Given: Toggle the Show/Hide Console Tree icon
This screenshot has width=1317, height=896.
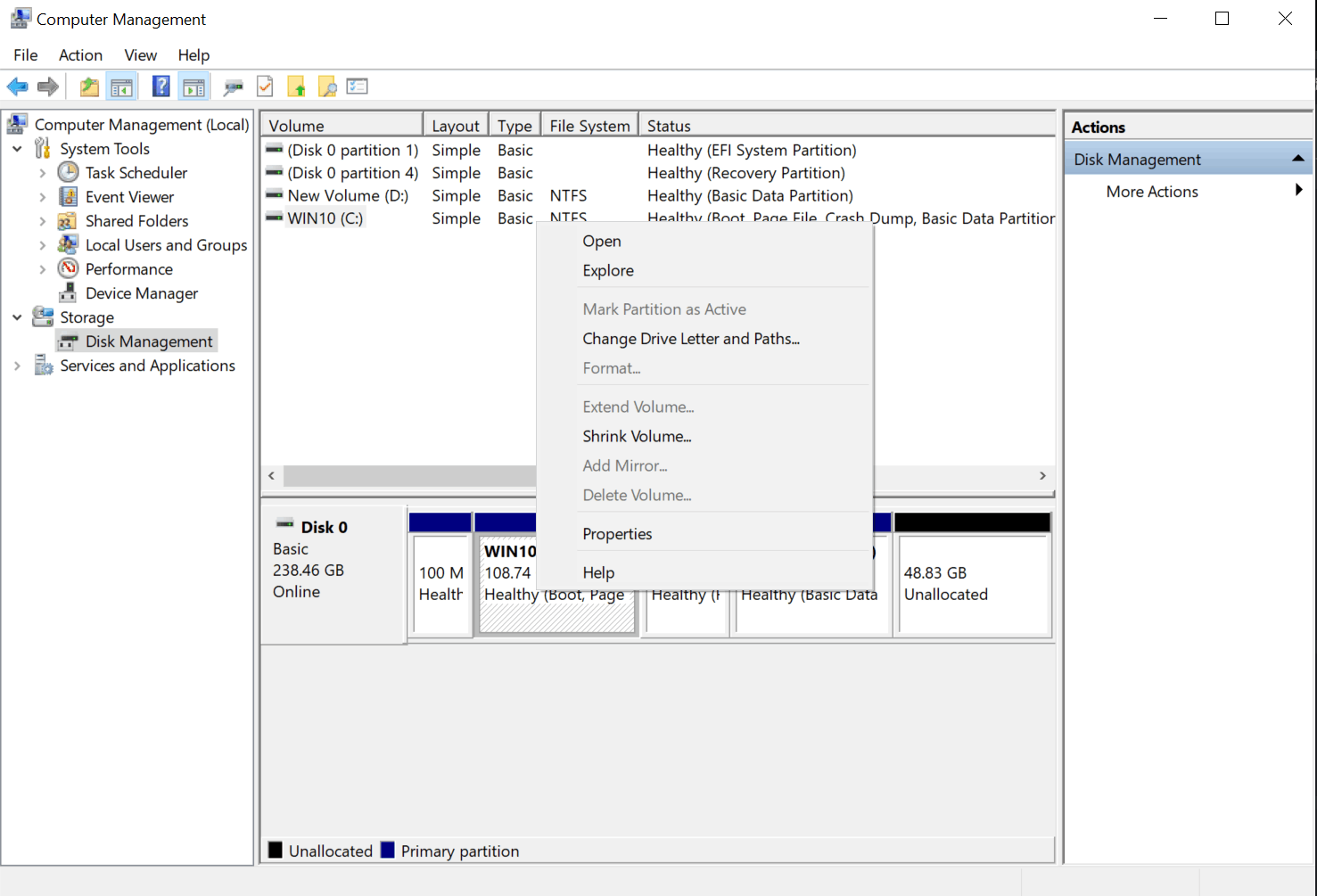Looking at the screenshot, I should [121, 86].
